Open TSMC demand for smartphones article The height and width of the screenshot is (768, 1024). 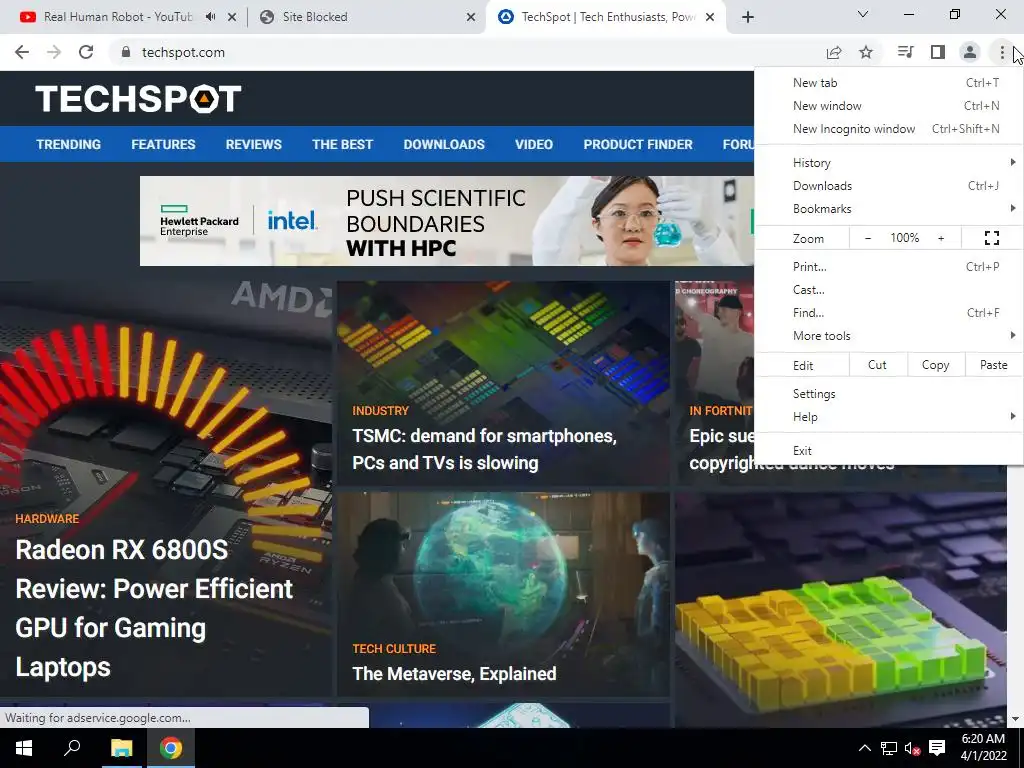[484, 449]
